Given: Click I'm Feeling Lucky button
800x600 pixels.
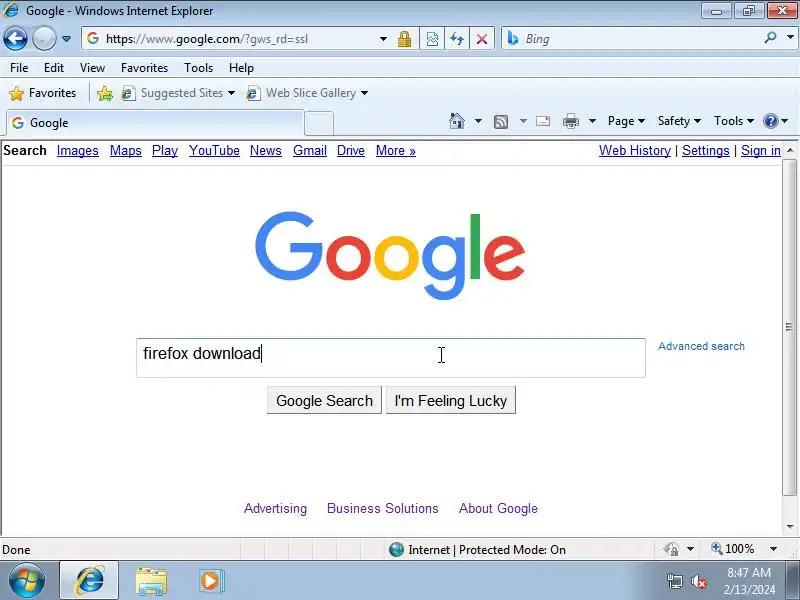Looking at the screenshot, I should 451,401.
